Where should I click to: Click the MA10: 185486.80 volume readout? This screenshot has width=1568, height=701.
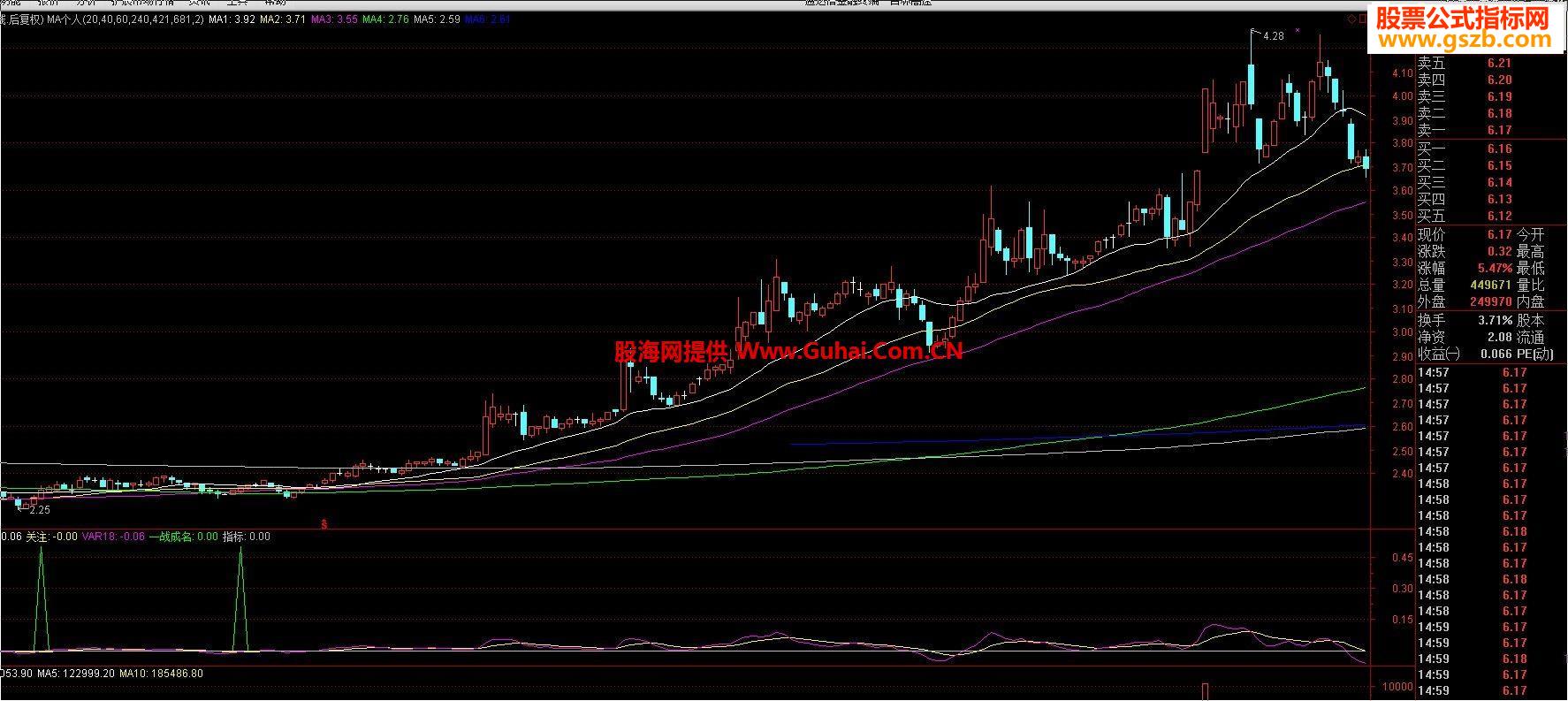pos(162,674)
